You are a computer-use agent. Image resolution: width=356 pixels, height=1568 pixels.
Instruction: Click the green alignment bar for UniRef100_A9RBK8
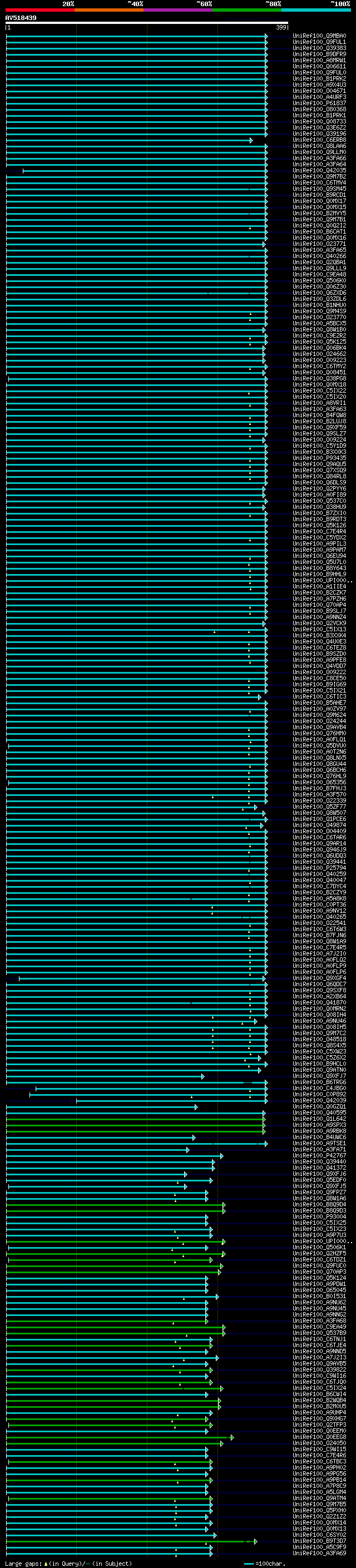point(136,1131)
